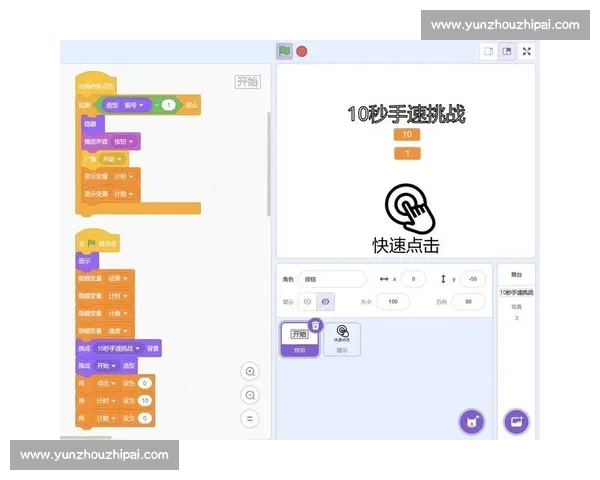Select the stage panel on the right
The width and height of the screenshot is (600, 480).
click(516, 300)
